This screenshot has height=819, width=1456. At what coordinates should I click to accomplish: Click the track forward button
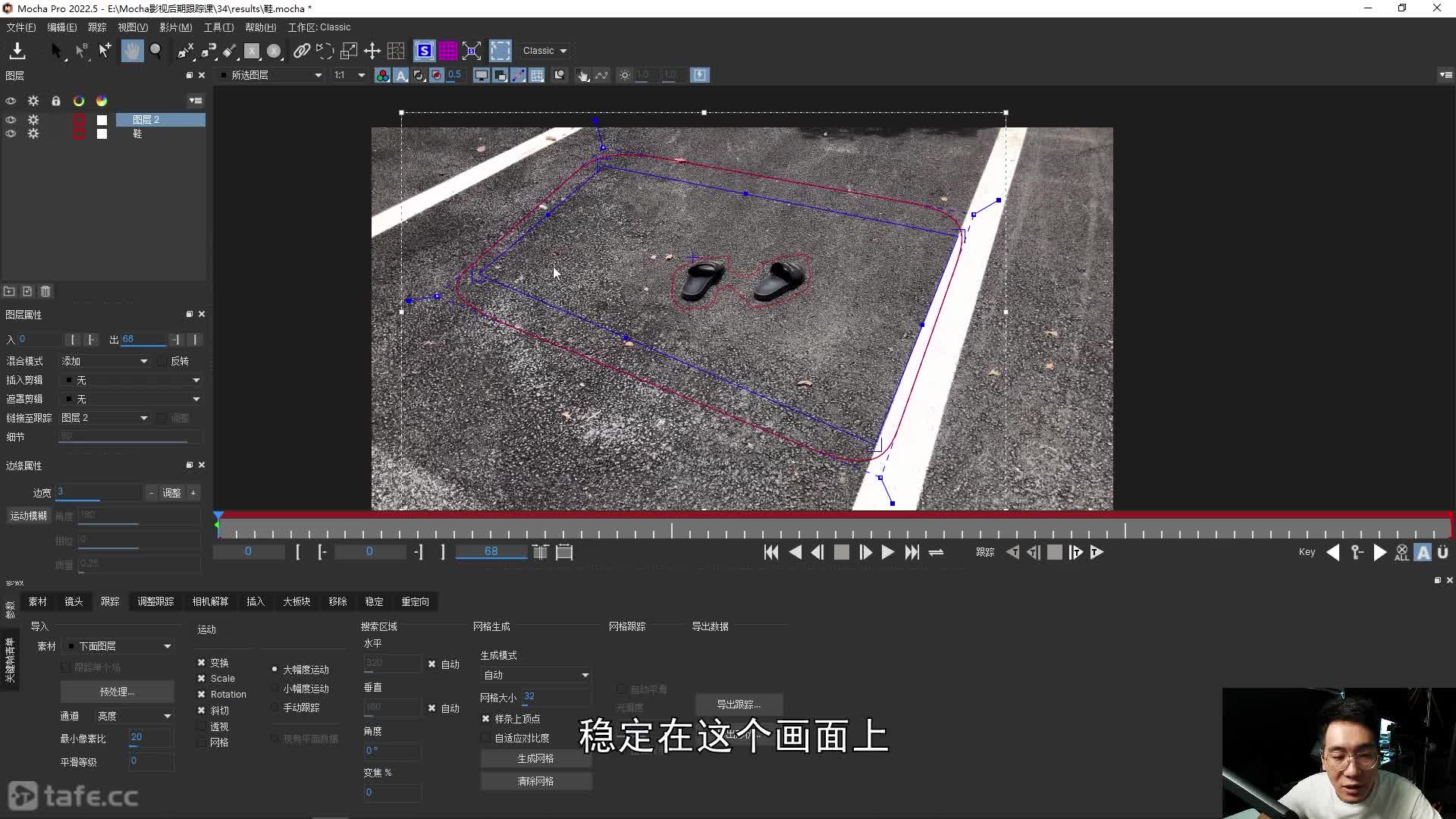click(x=1097, y=553)
